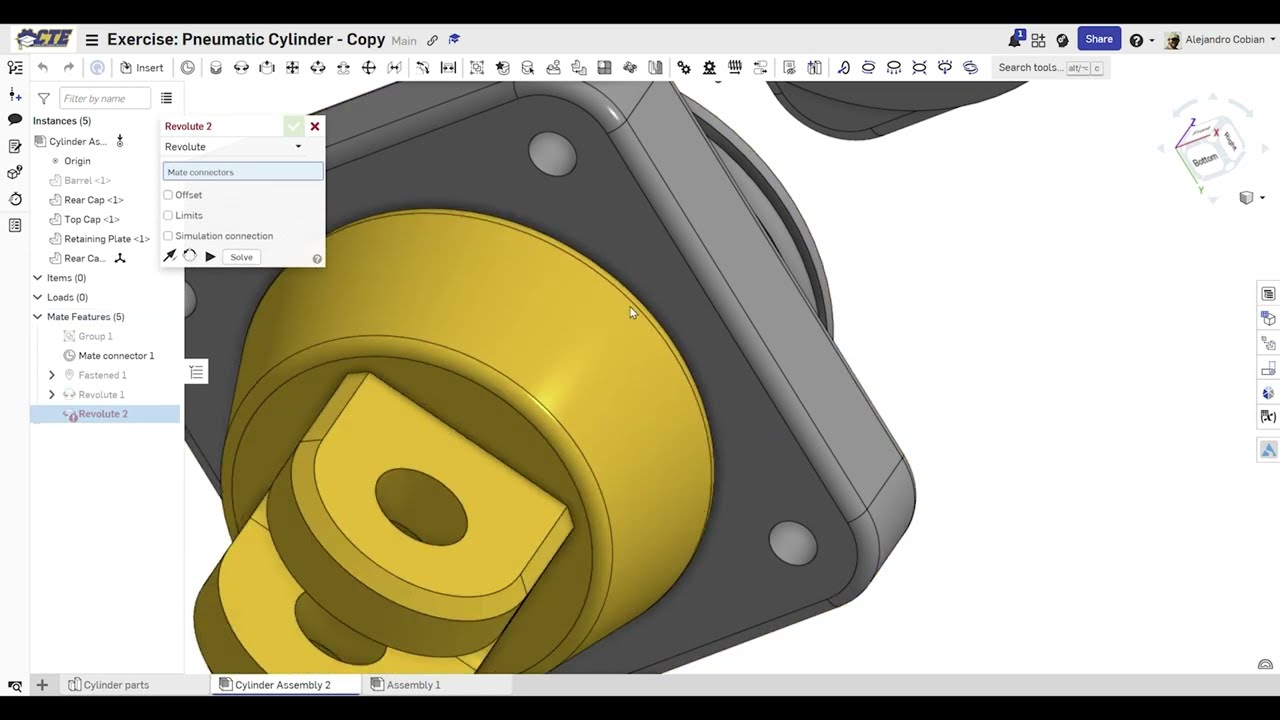Open the Replicate tool

(x=579, y=68)
